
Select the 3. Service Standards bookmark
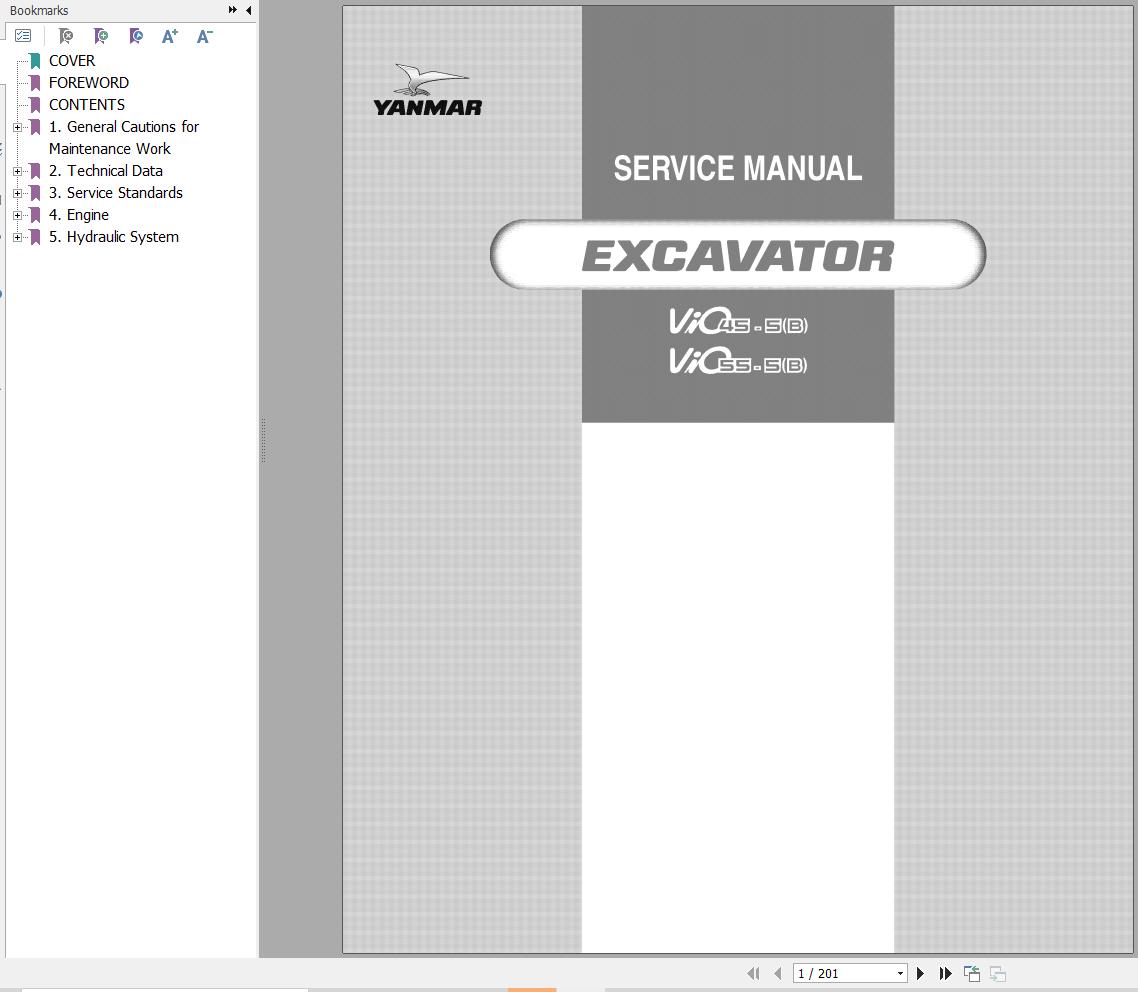pyautogui.click(x=115, y=193)
